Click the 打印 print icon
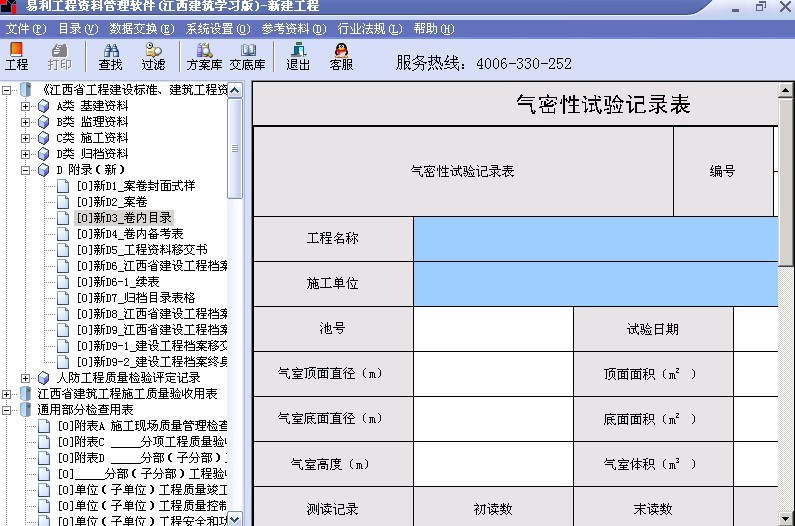Screen dimensions: 795x526 pyautogui.click(x=59, y=56)
